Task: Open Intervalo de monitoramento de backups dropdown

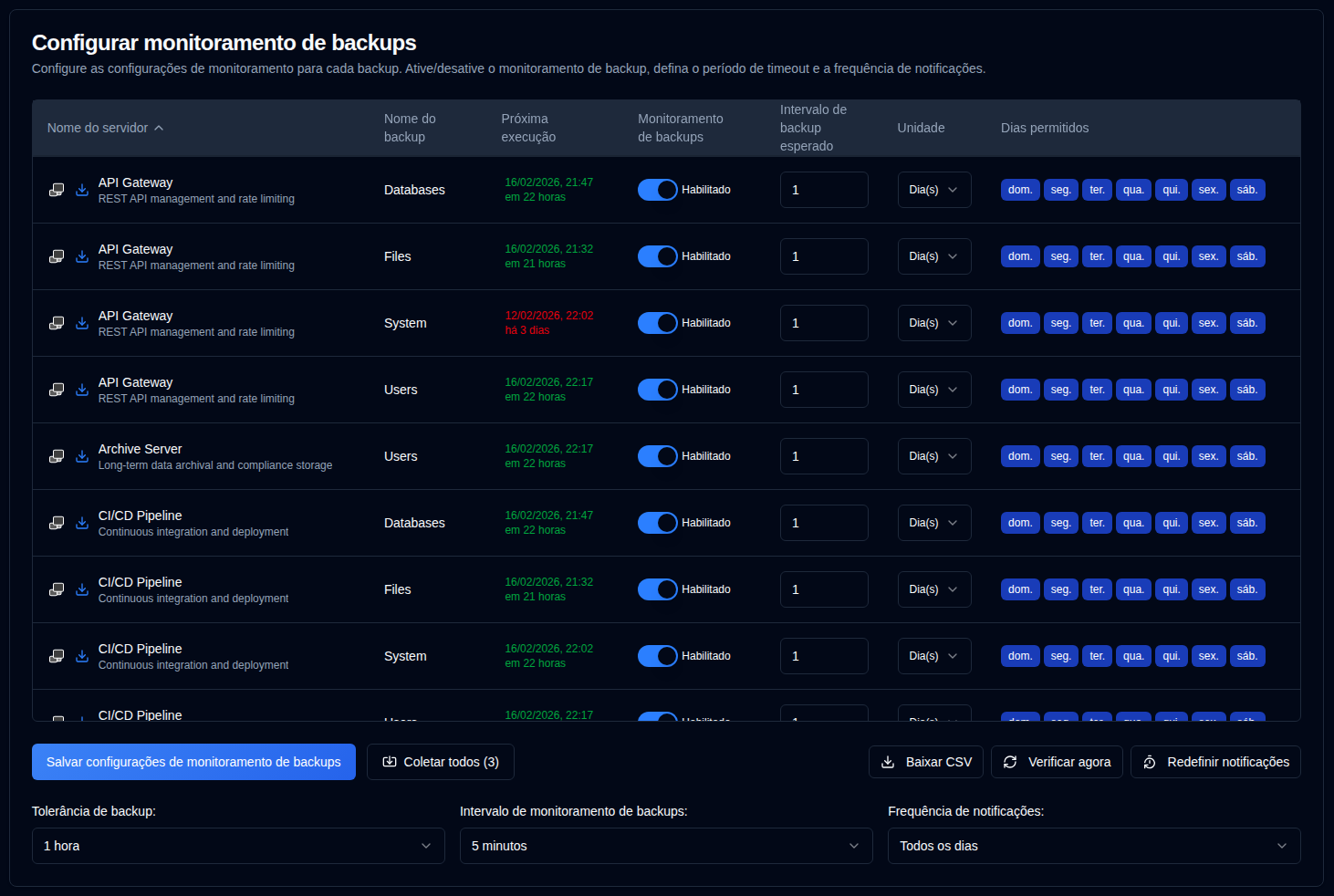Action: [x=665, y=846]
